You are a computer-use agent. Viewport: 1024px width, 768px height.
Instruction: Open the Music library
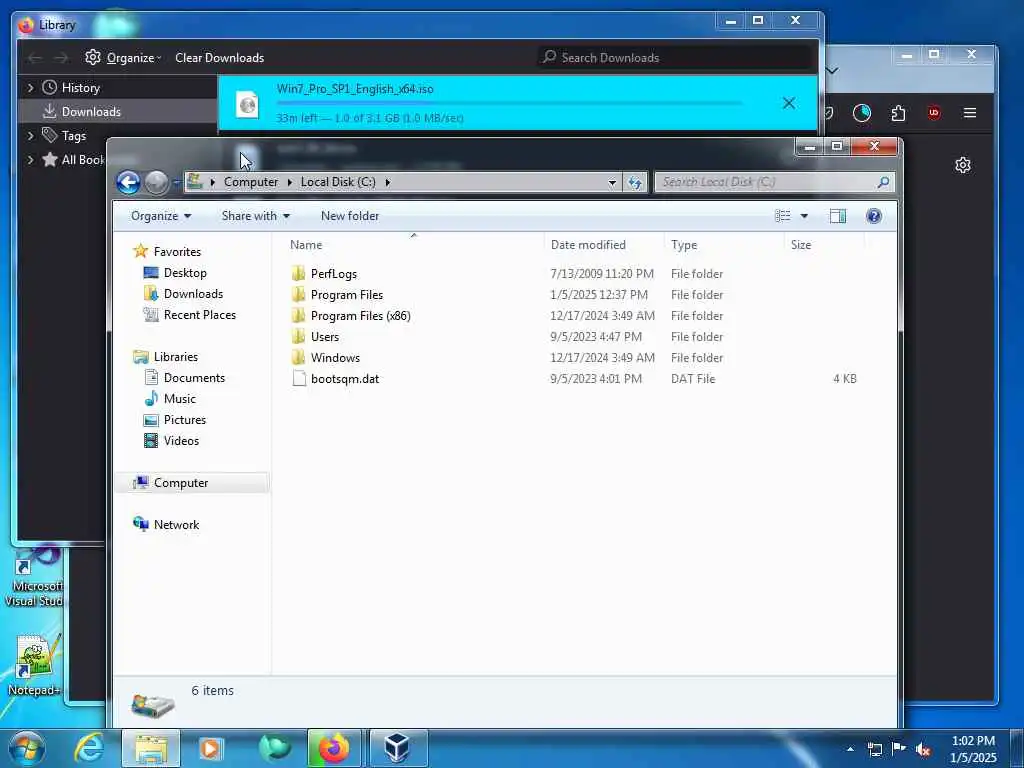tap(180, 398)
